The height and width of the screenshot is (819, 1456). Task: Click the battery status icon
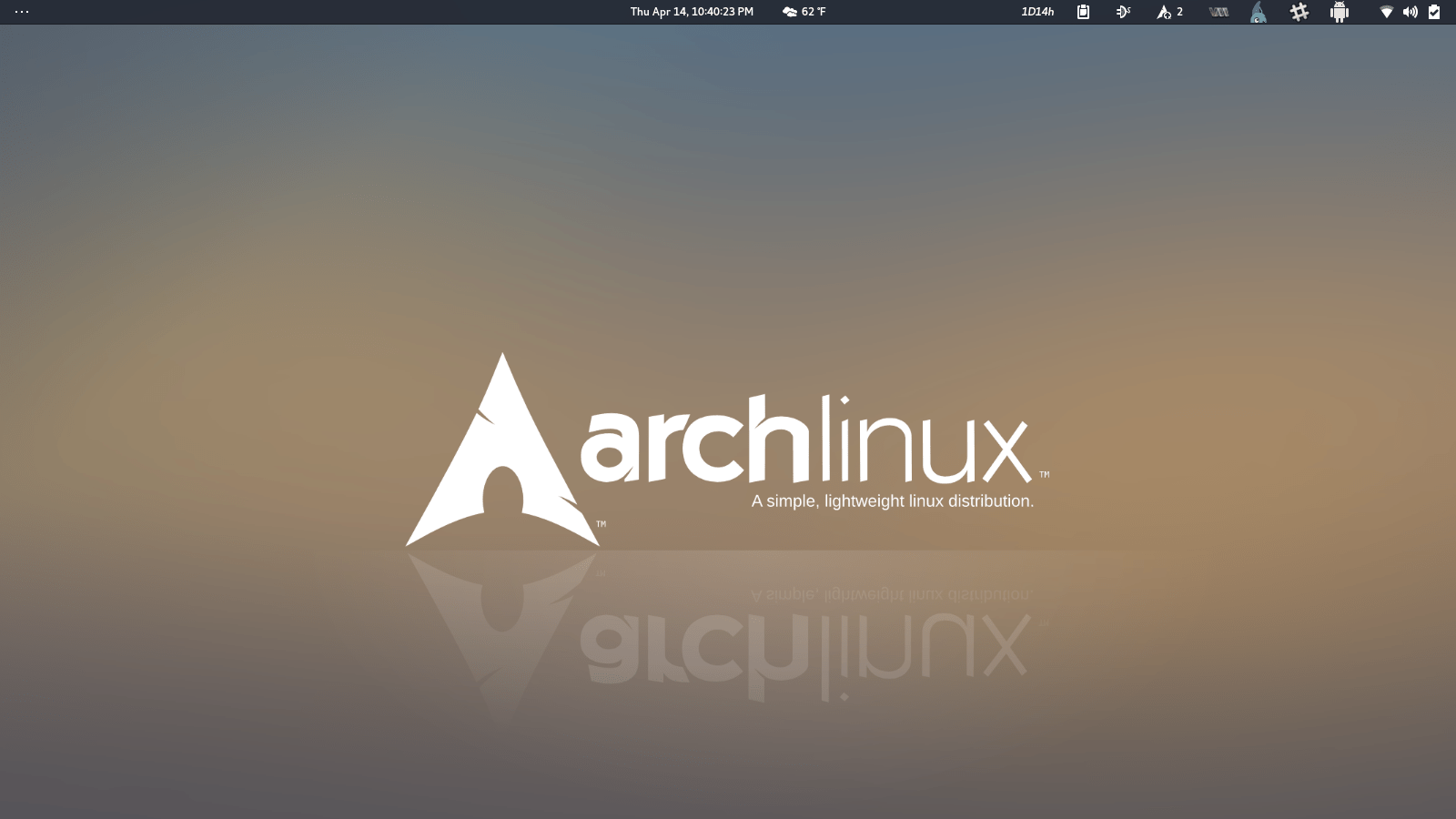1434,12
